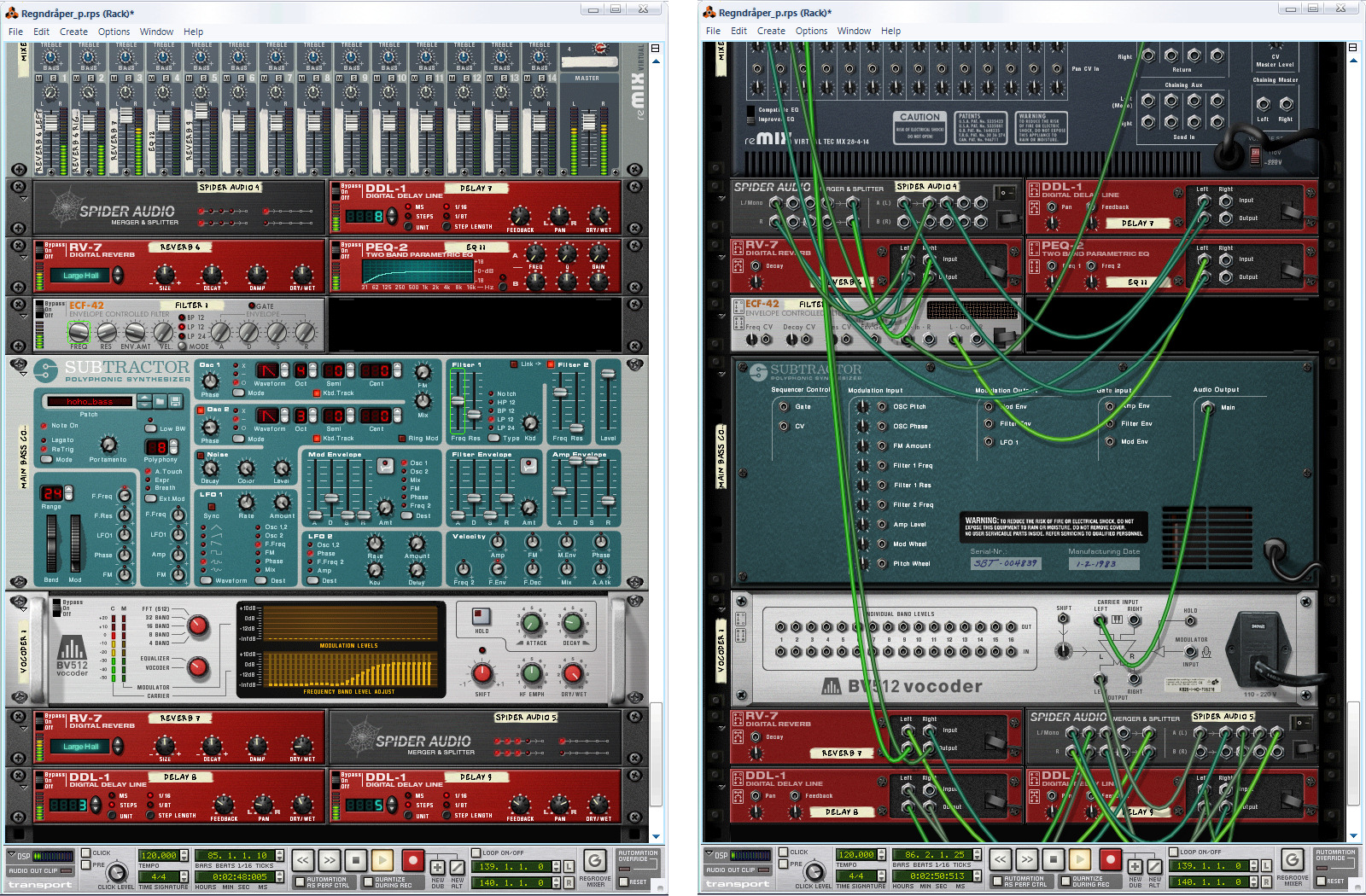Click Mod Envelope invert button on Subtractor
Image resolution: width=1366 pixels, height=896 pixels.
tap(385, 465)
